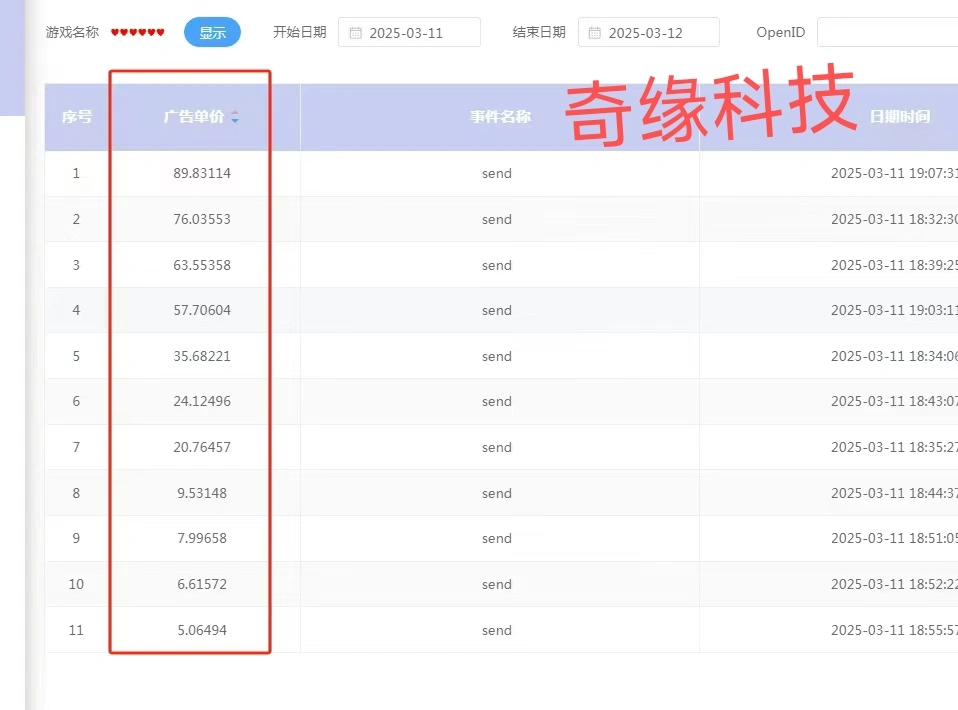Click timestamp 2025-03-11 18:55:57 cell

[894, 630]
